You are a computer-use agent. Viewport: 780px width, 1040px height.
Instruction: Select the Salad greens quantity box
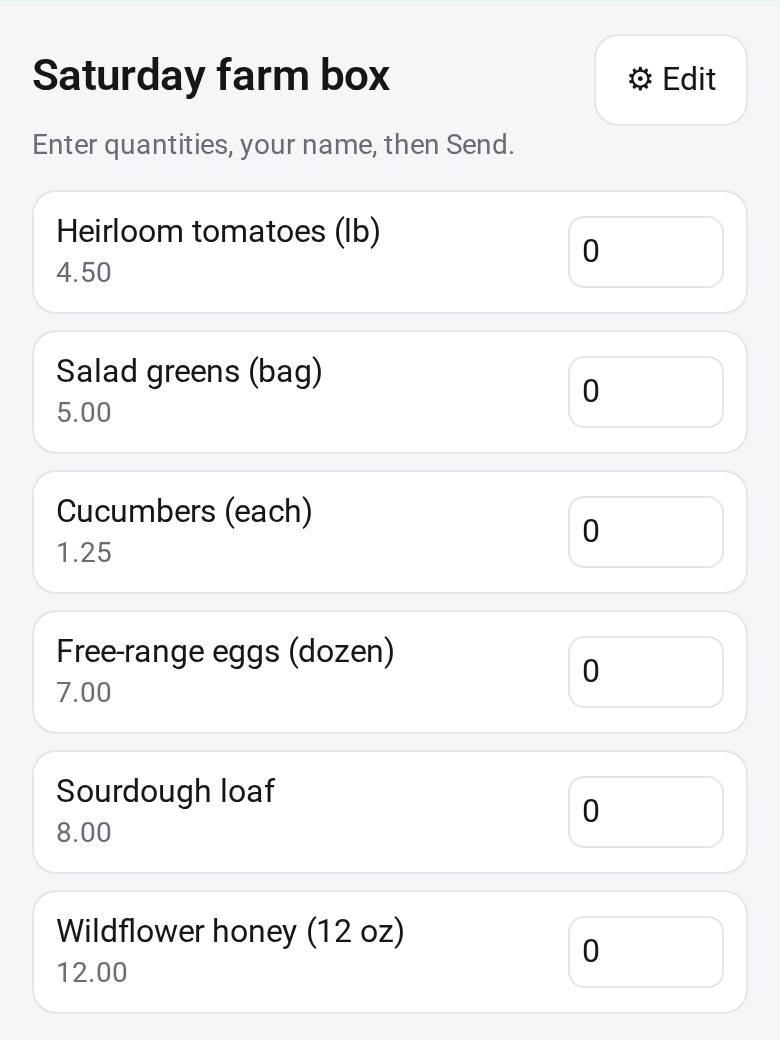(645, 392)
